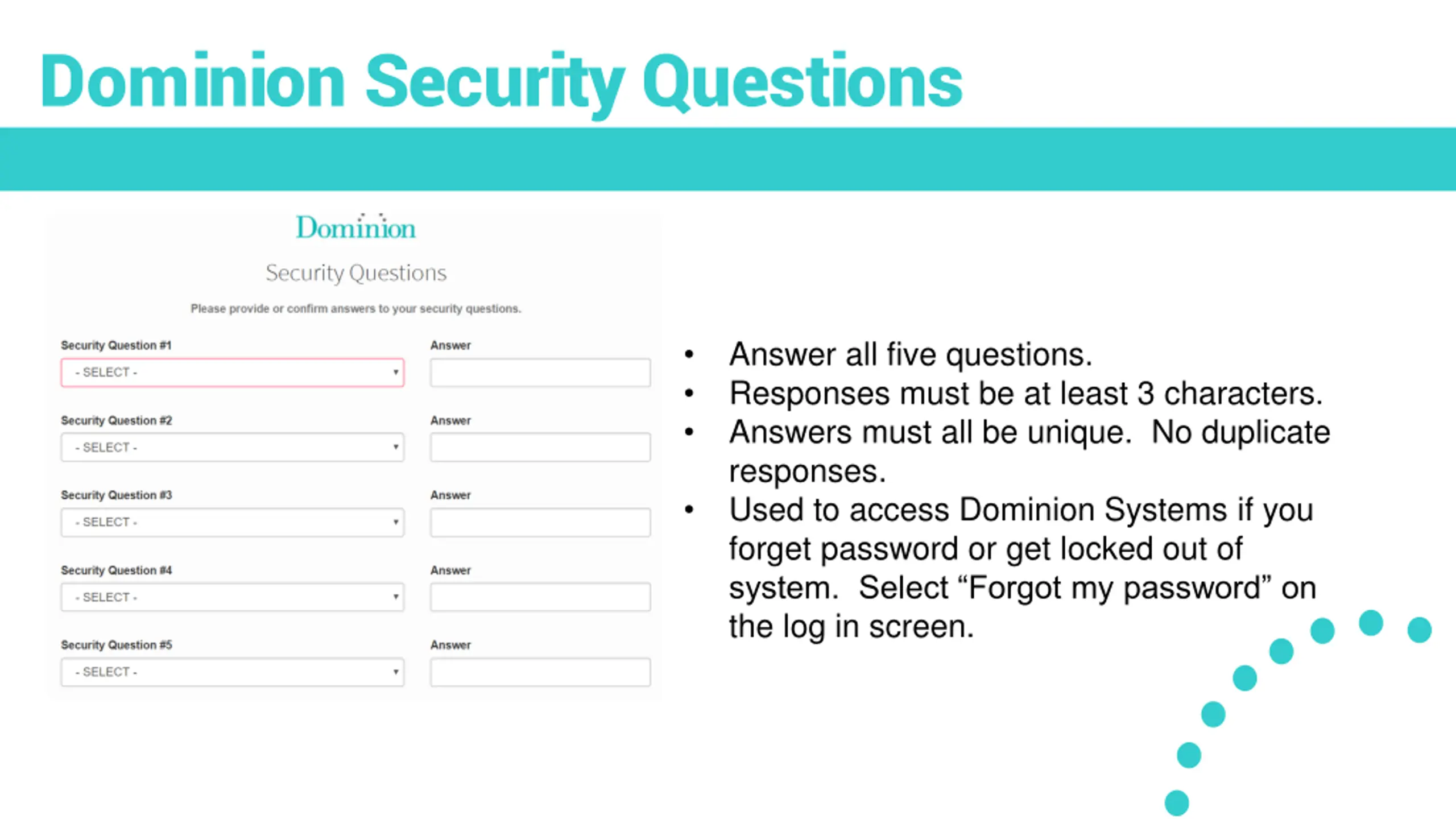Click the Answer field for question #4
The width and height of the screenshot is (1456, 819).
click(x=540, y=597)
